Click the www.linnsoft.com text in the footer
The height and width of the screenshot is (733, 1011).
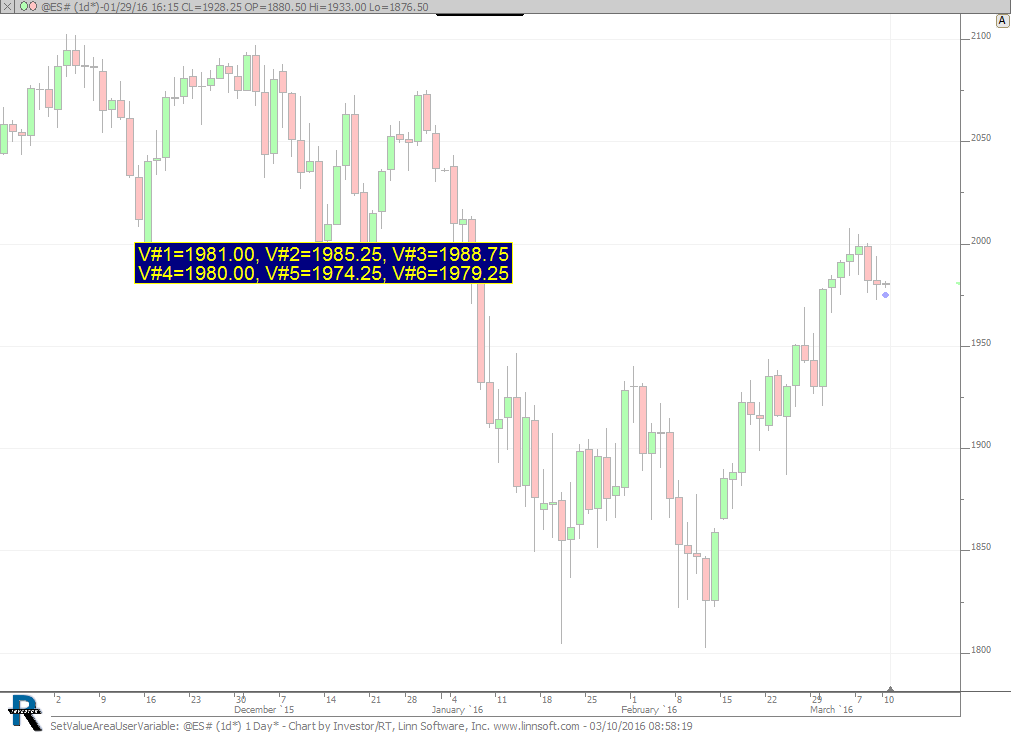point(536,726)
